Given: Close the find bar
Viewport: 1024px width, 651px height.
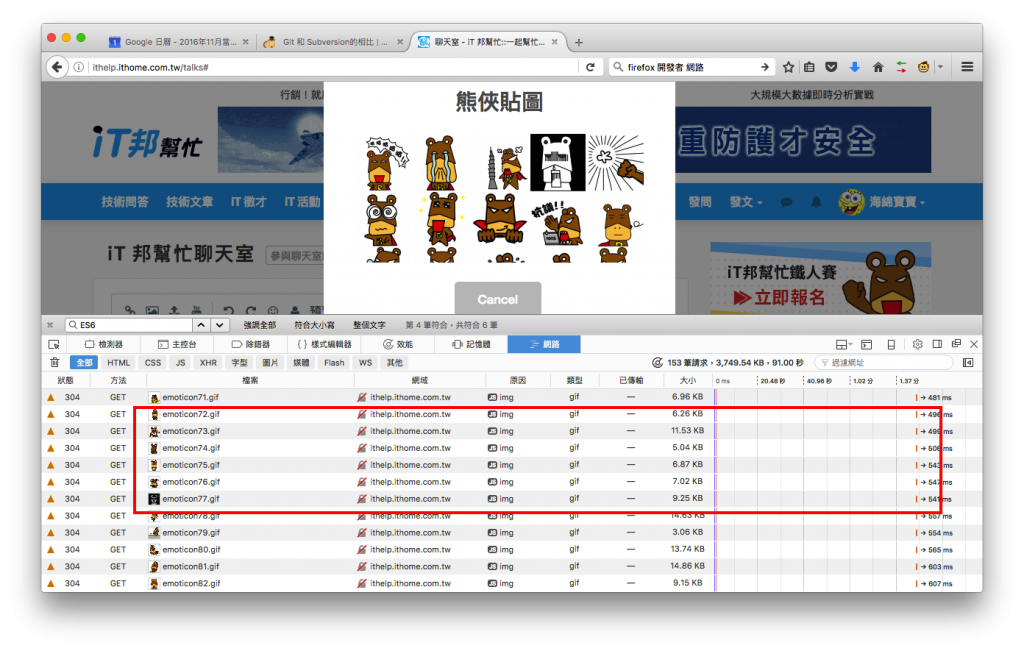Looking at the screenshot, I should coord(50,325).
